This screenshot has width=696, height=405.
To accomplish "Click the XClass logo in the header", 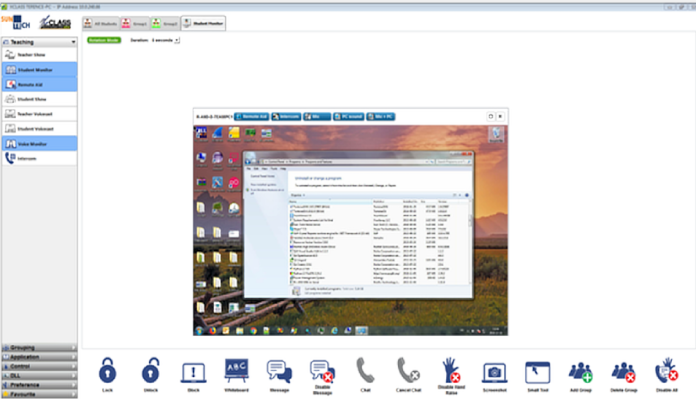I will pos(55,23).
